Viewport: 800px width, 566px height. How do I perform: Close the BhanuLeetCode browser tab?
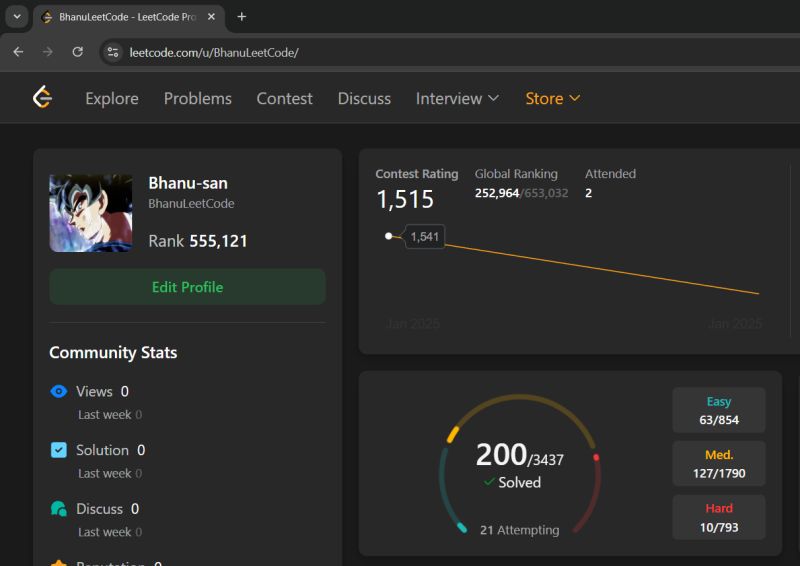coord(211,17)
